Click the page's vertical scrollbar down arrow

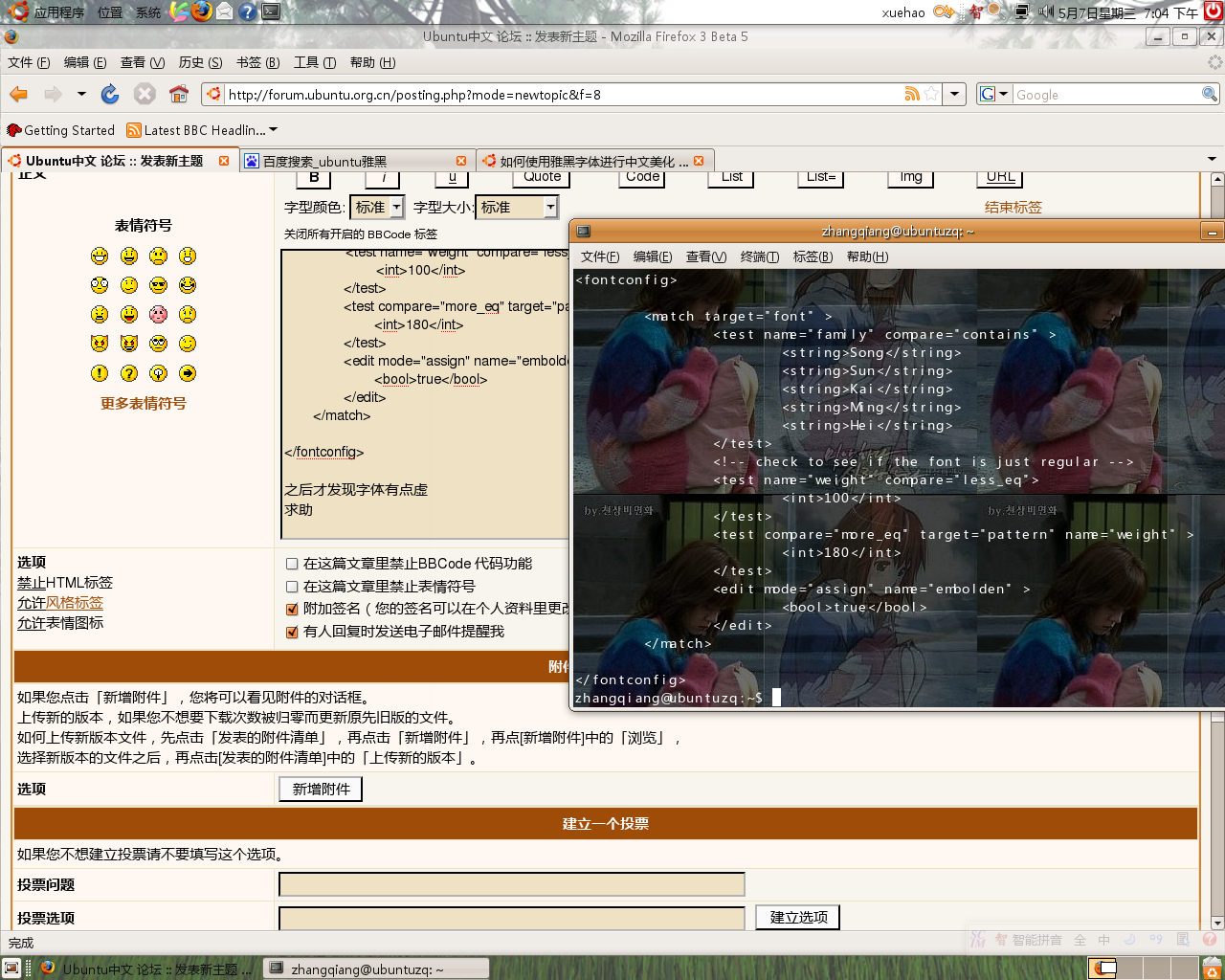pos(1217,924)
